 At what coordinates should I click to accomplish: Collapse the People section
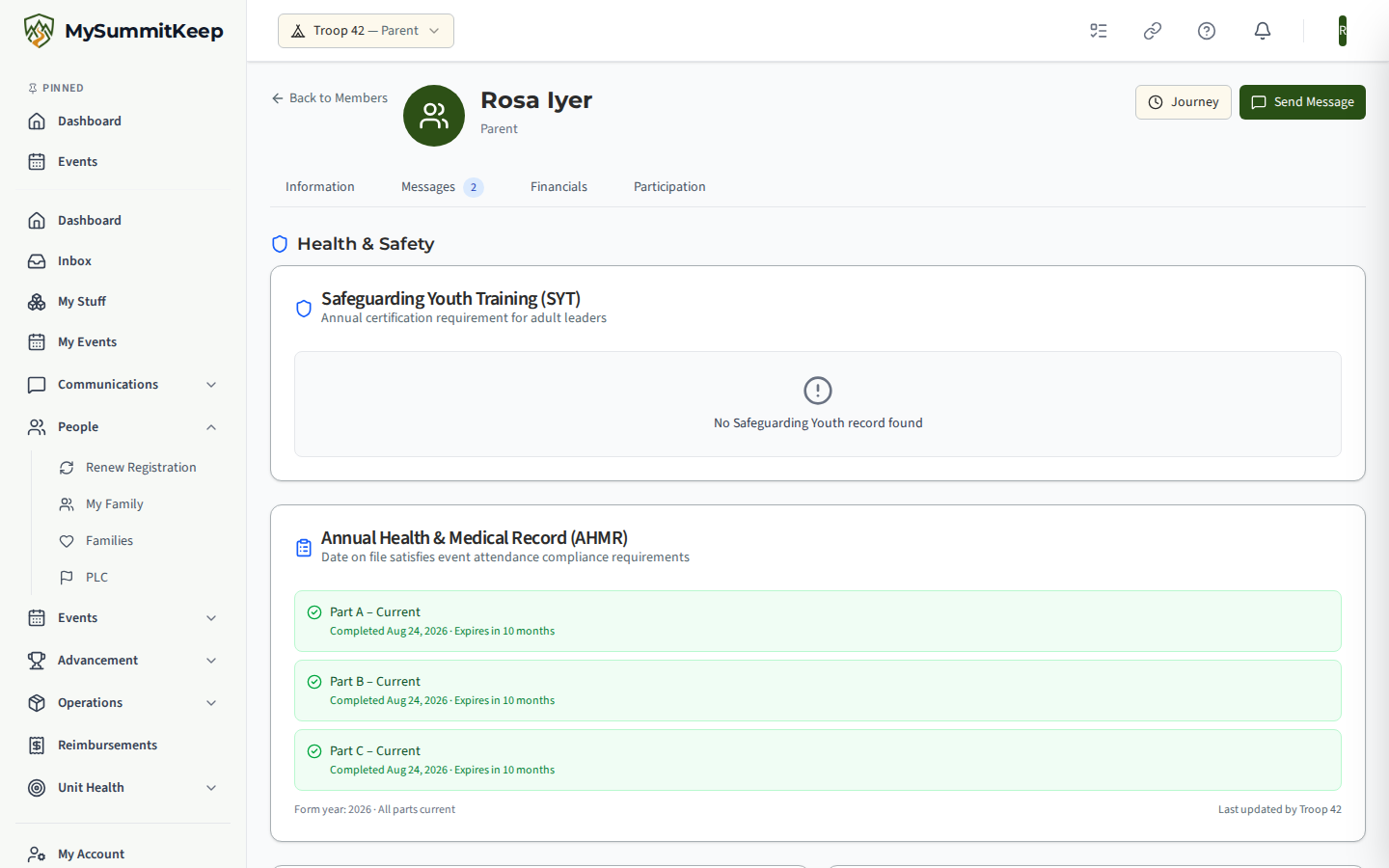(x=123, y=426)
